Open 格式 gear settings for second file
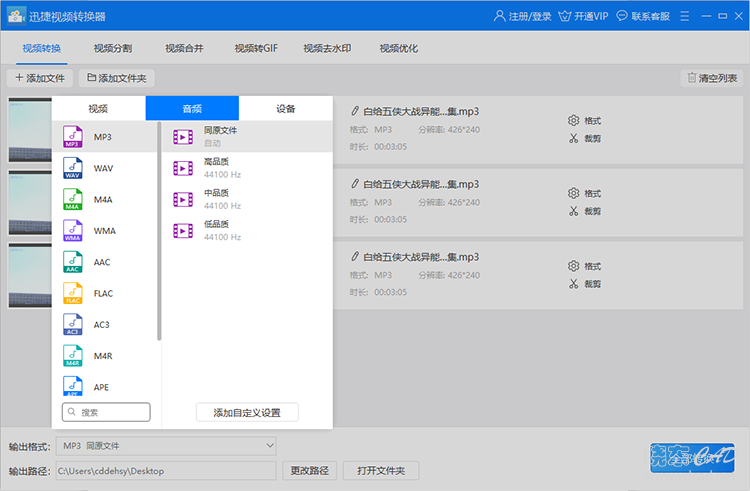The width and height of the screenshot is (750, 491). click(584, 193)
